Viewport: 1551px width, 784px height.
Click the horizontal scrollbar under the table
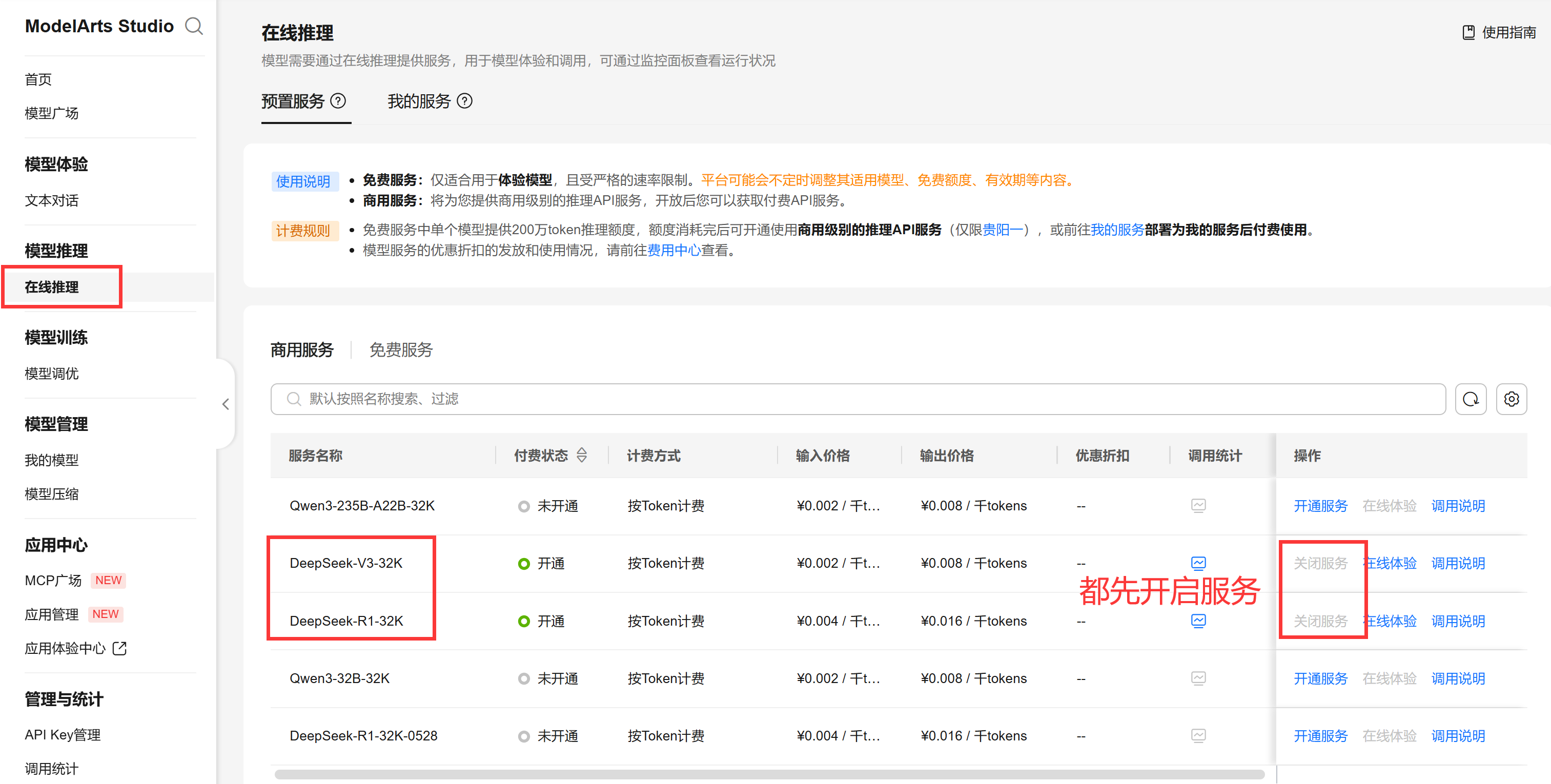pyautogui.click(x=768, y=774)
